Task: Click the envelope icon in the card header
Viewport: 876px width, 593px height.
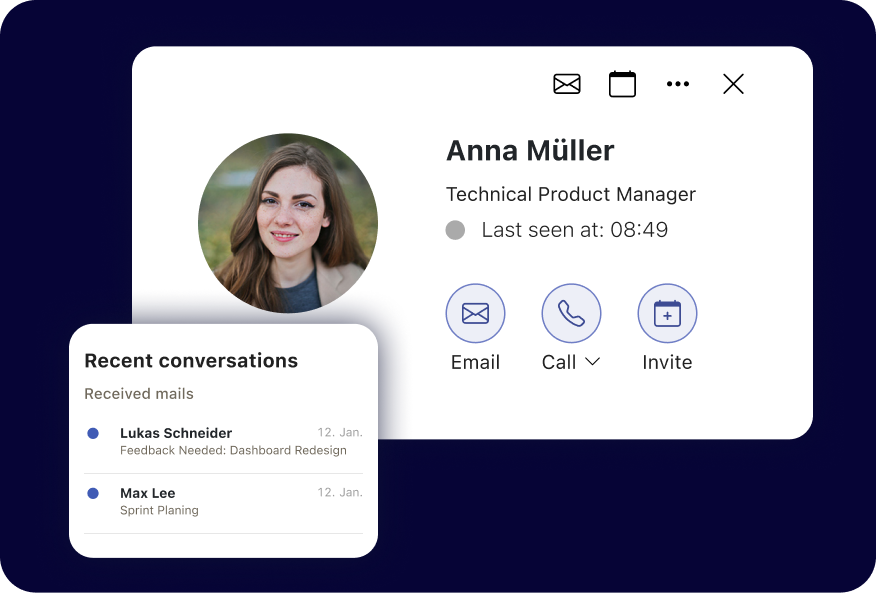Action: pos(567,84)
